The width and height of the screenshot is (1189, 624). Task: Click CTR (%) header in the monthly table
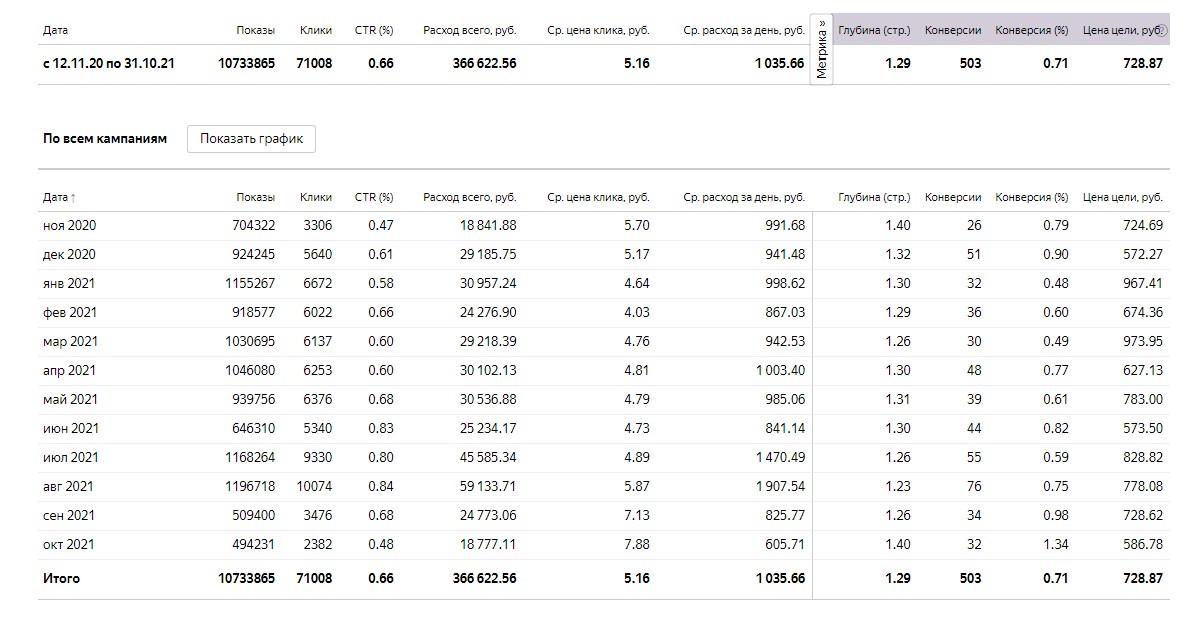pyautogui.click(x=374, y=198)
